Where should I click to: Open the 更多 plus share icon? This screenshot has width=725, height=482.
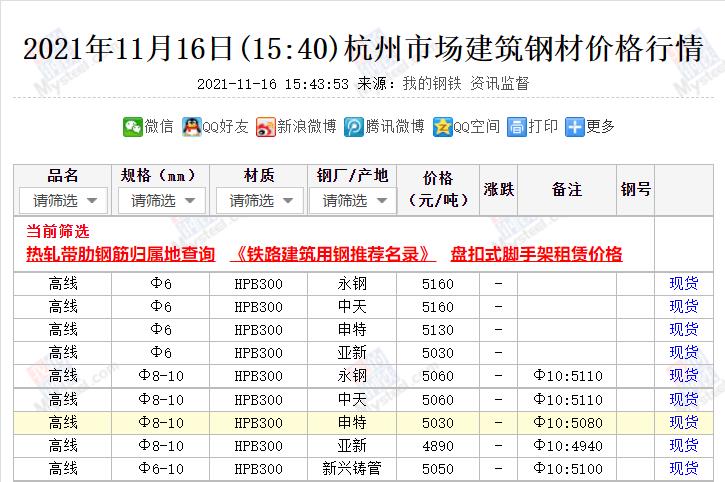(575, 127)
